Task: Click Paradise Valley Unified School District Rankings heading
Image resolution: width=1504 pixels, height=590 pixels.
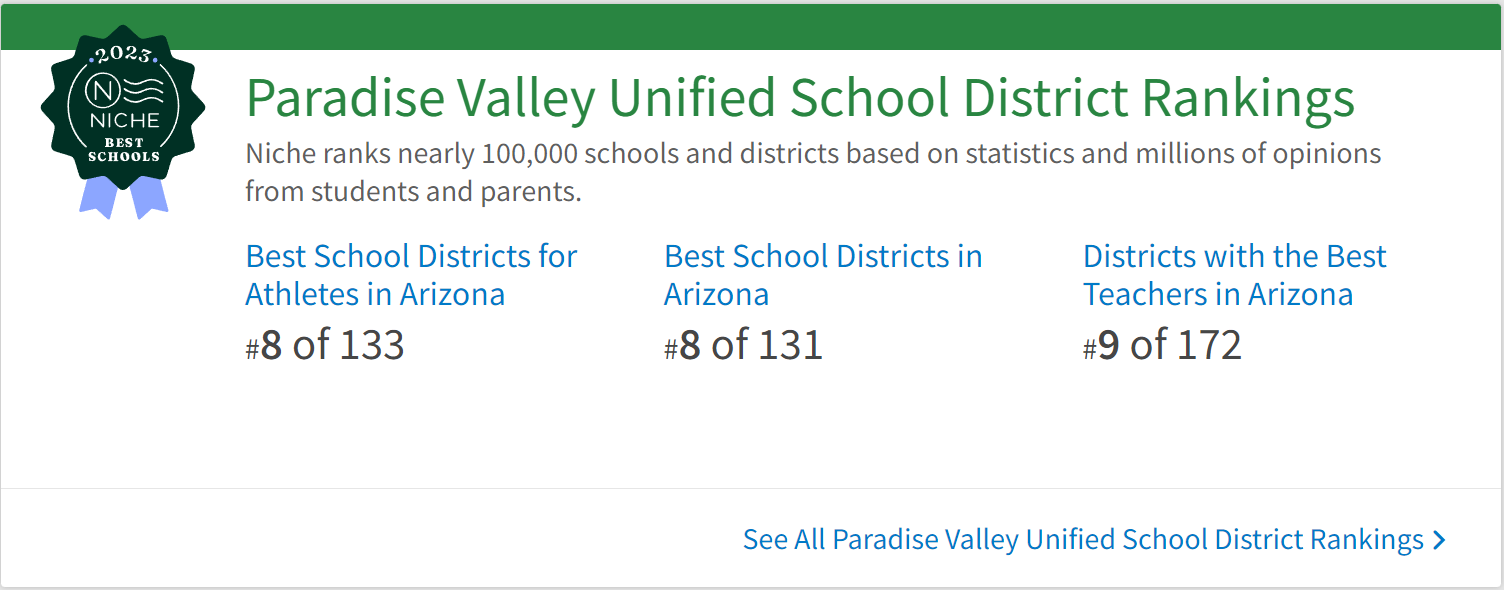Action: click(x=800, y=98)
